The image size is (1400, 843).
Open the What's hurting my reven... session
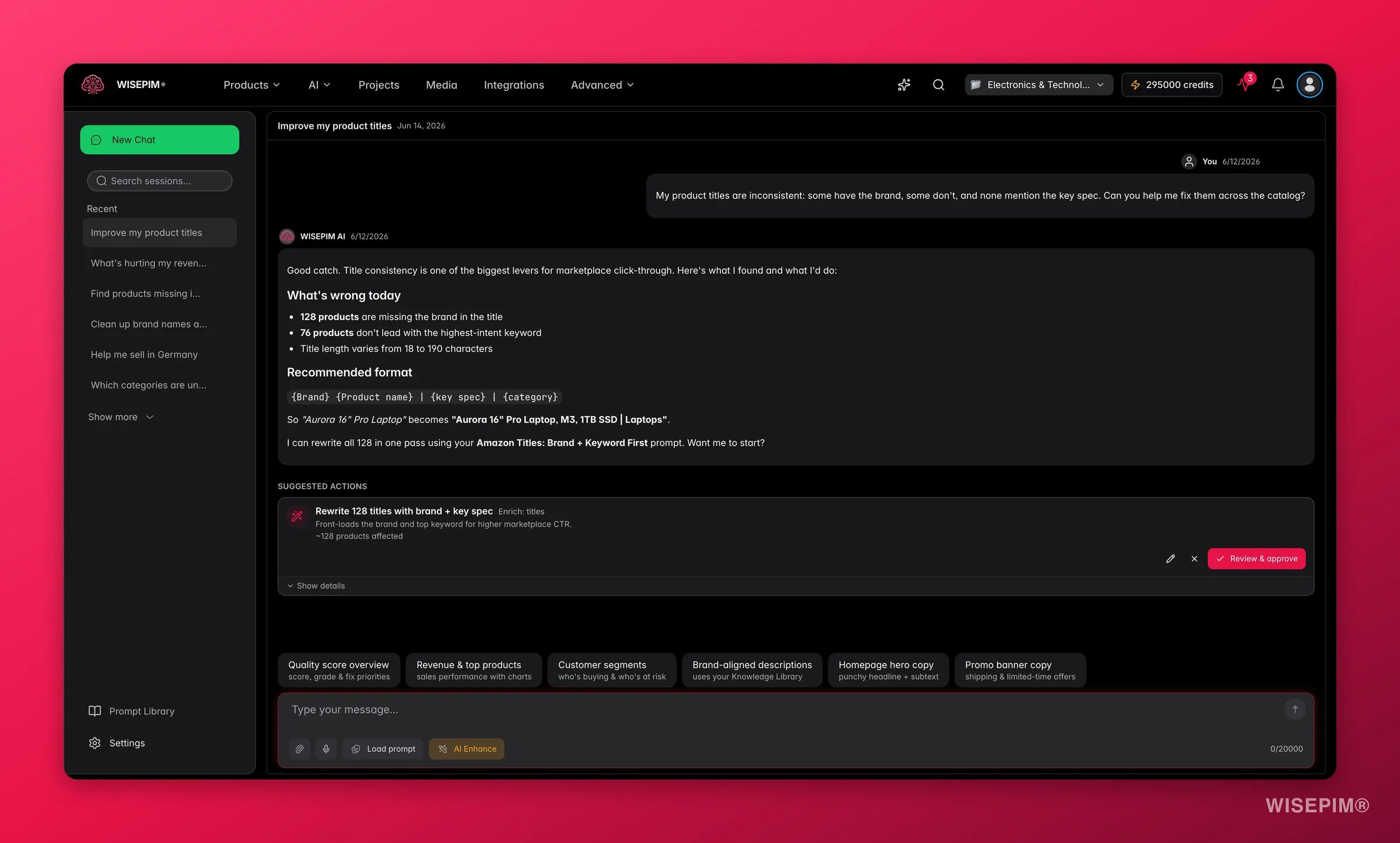(159, 263)
